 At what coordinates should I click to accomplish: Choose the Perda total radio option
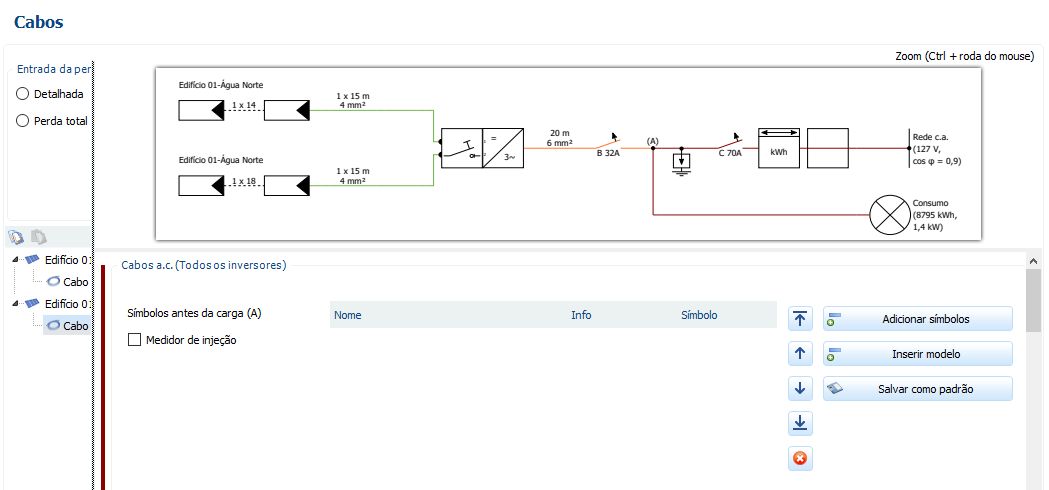[23, 121]
